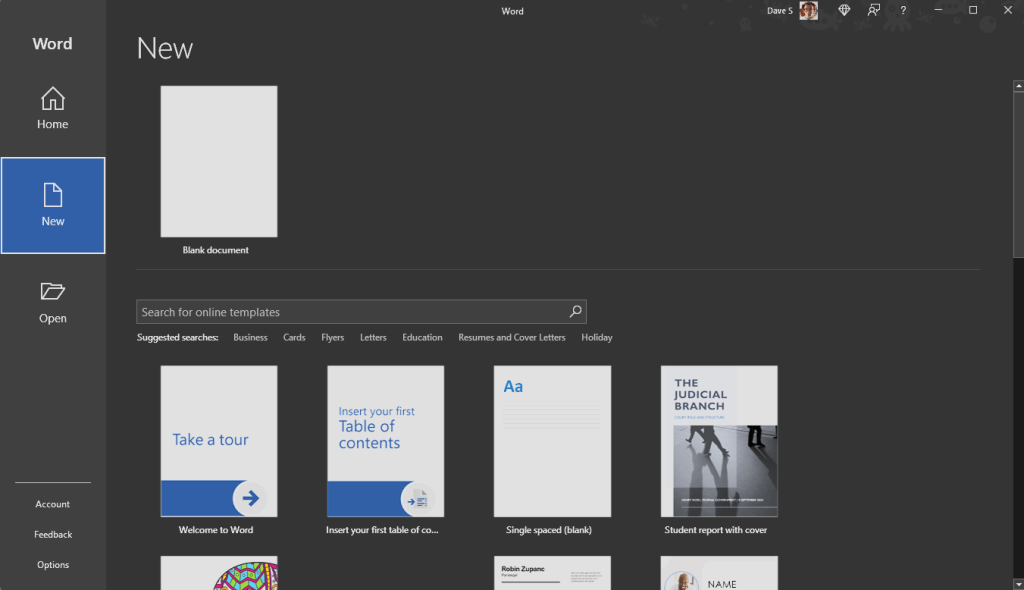Screen dimensions: 1024x590
Task: Open a document via the Open folder icon
Action: click(52, 300)
